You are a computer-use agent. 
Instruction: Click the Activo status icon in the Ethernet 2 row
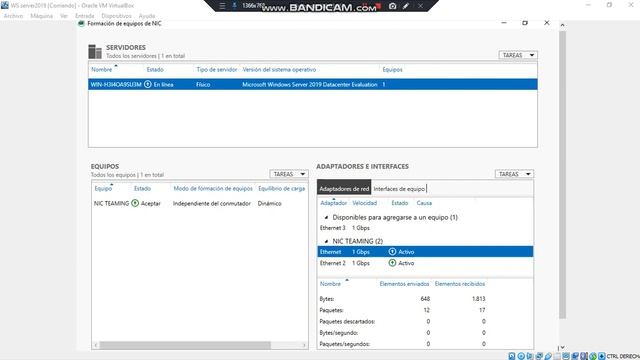click(392, 263)
